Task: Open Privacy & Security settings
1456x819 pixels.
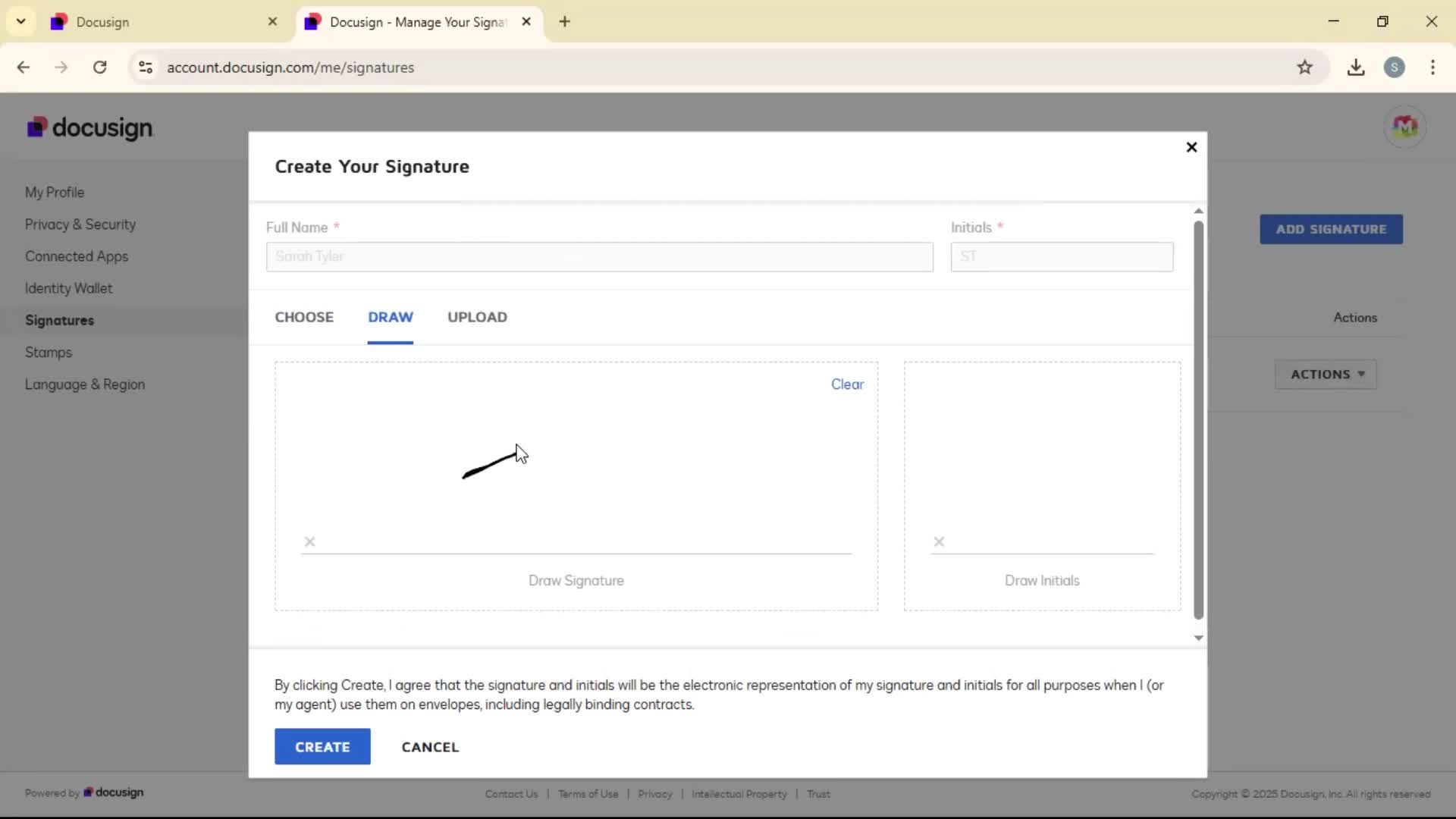Action: pos(80,224)
